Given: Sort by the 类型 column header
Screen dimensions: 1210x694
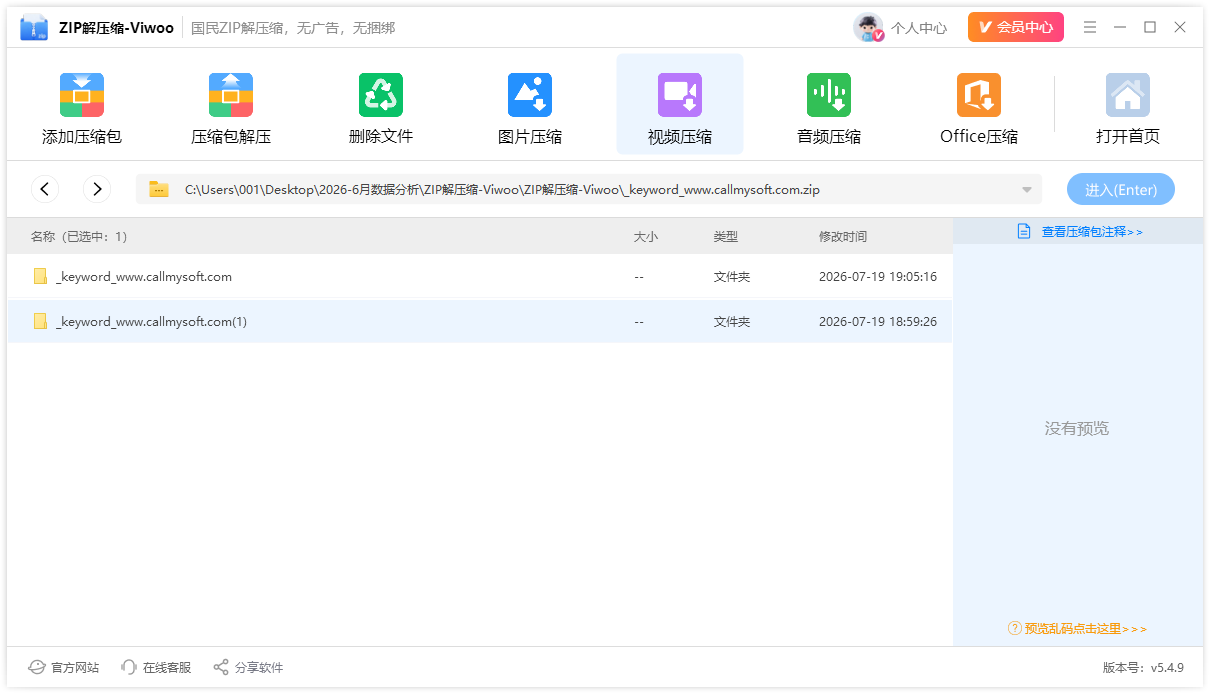Looking at the screenshot, I should [x=725, y=237].
